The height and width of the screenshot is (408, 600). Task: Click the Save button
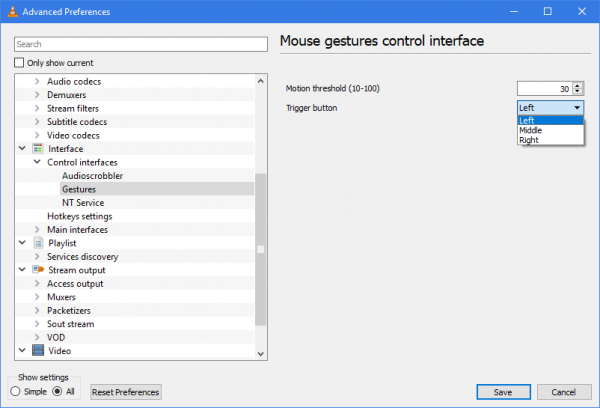click(x=503, y=392)
